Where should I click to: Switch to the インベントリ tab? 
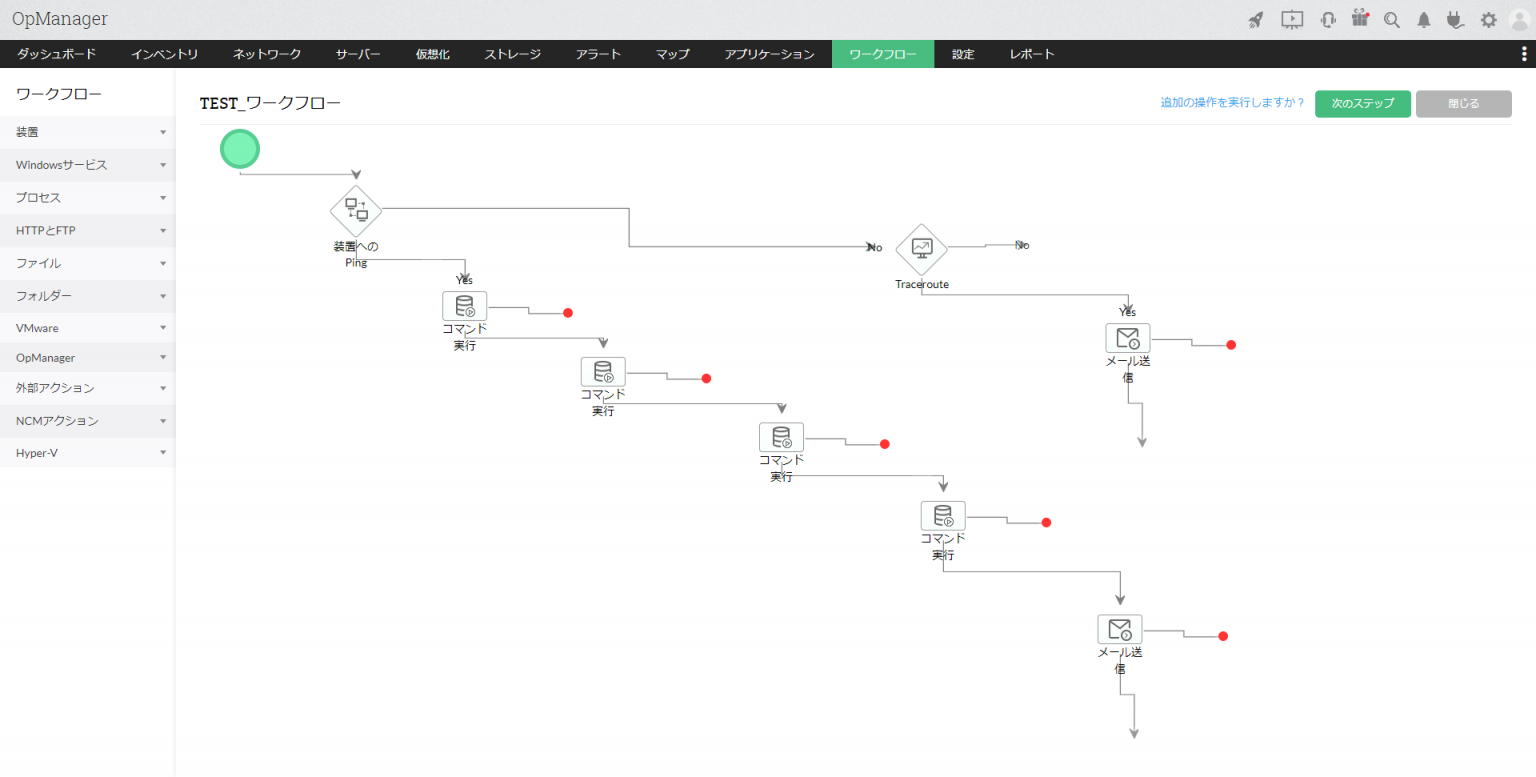[165, 54]
